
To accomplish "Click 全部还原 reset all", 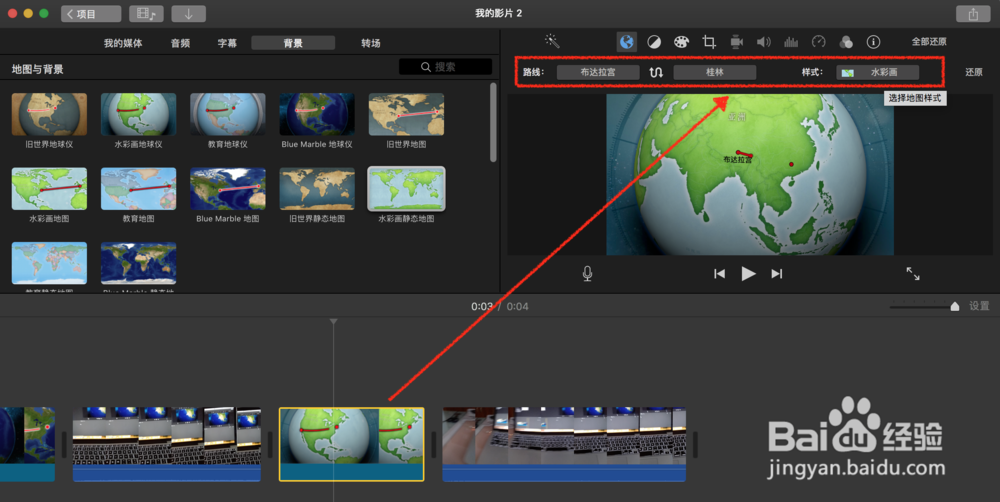I will click(x=929, y=41).
